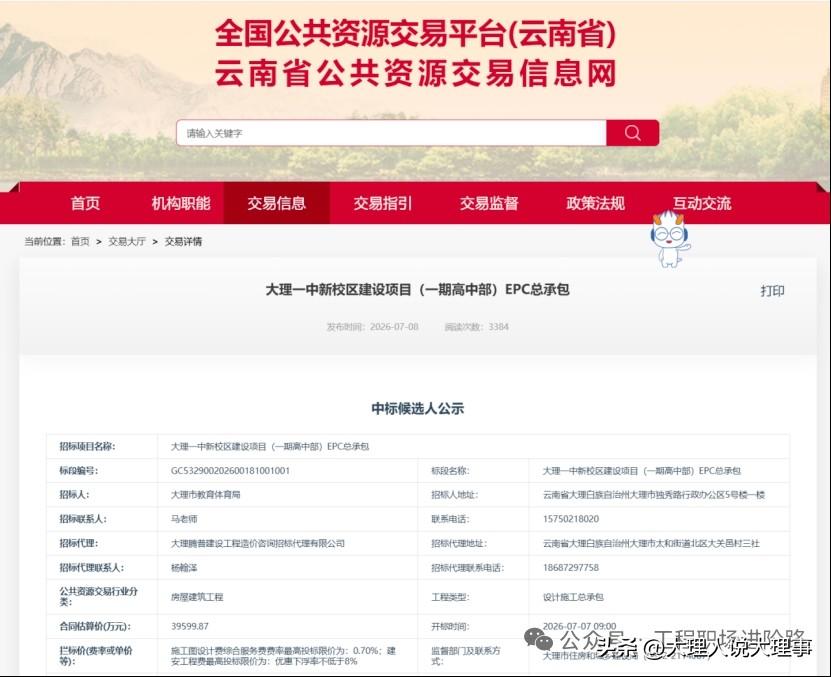Screen dimensions: 831x677
Task: Click the tenderer address in 独秀路
Action: pos(653,495)
